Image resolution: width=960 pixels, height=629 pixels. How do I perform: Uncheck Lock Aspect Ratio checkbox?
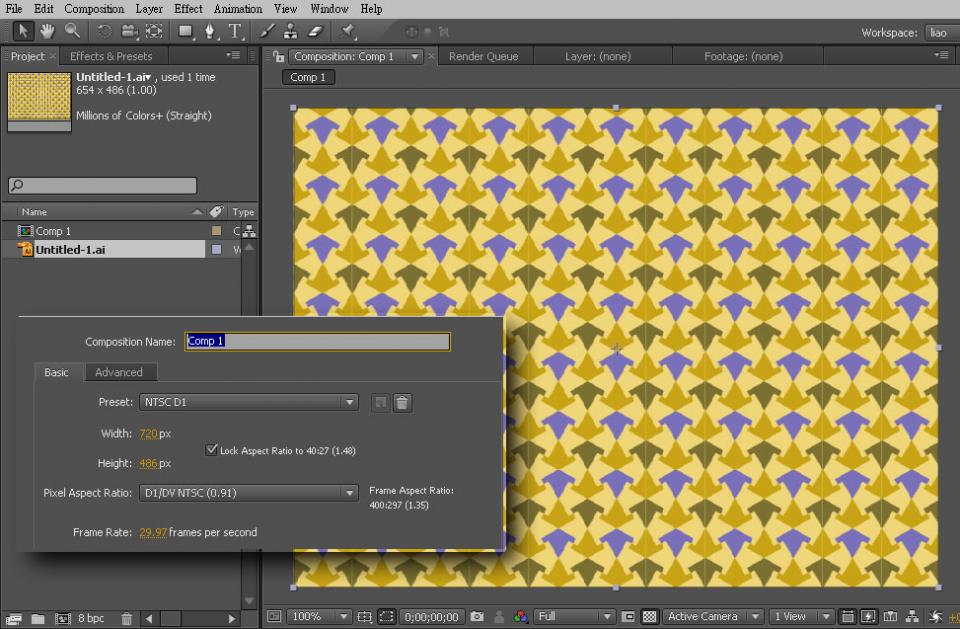click(211, 450)
